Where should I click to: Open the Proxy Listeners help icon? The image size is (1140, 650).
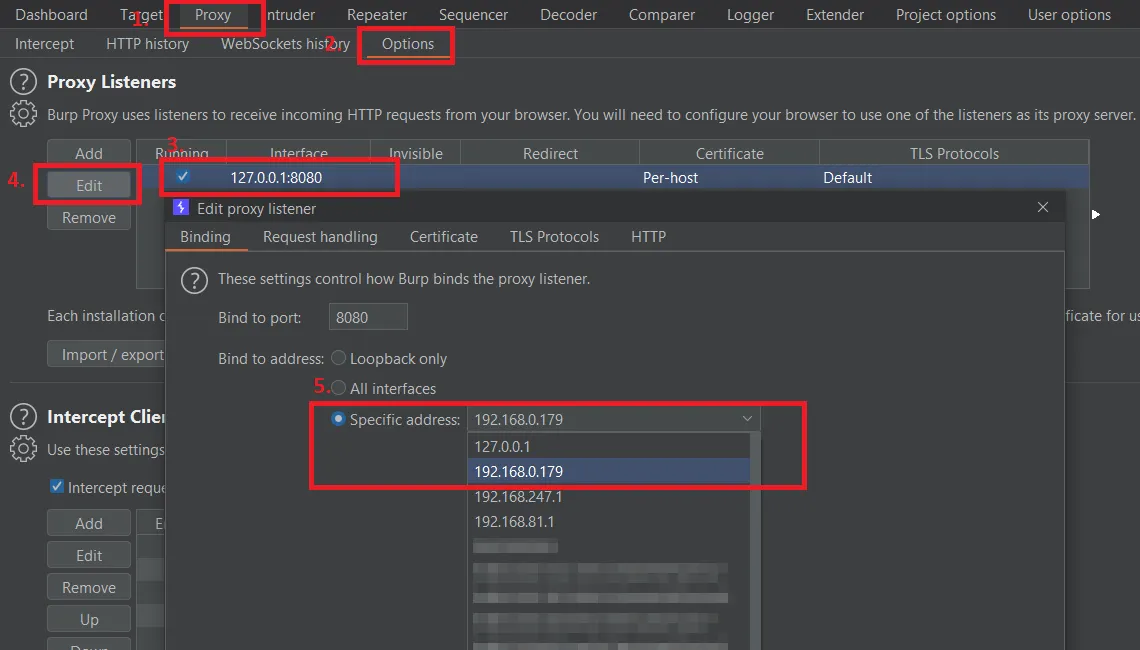pyautogui.click(x=21, y=82)
